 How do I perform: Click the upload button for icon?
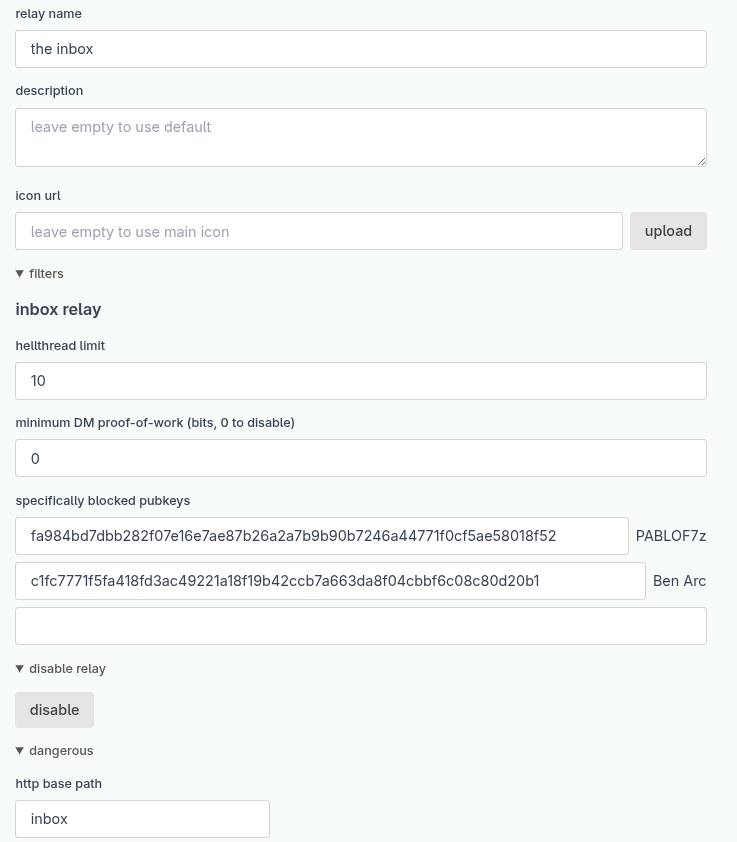[x=668, y=231]
